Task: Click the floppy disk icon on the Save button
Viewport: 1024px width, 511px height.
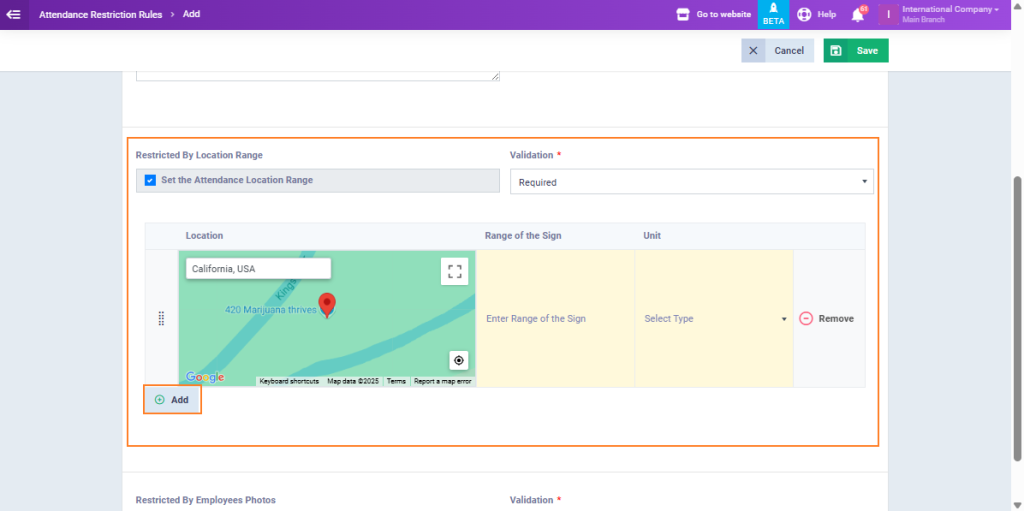Action: [836, 50]
